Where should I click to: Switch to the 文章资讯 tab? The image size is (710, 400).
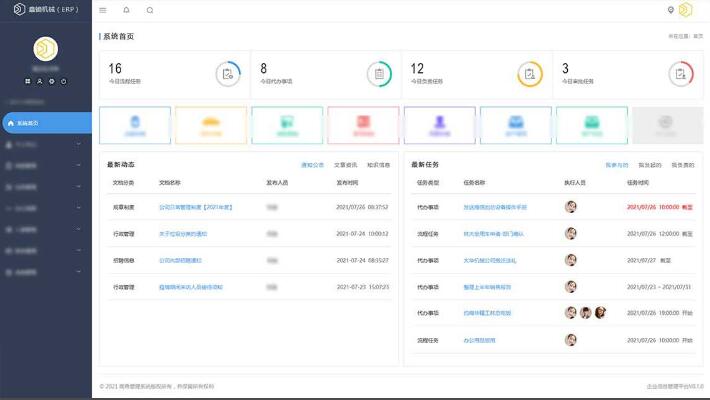point(345,164)
